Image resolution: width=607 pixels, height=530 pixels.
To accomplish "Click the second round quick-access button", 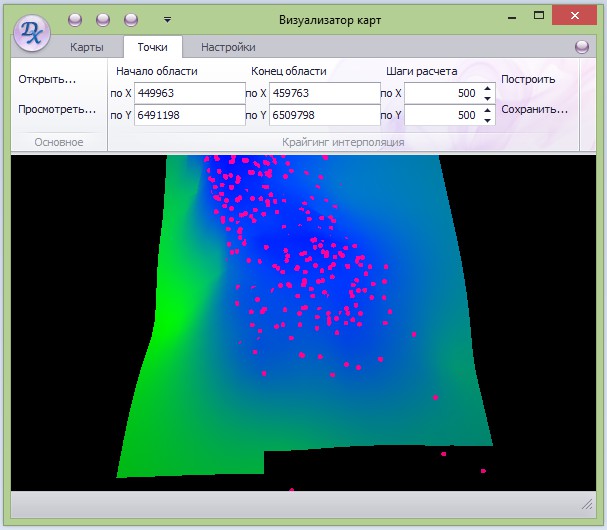I will (x=103, y=20).
